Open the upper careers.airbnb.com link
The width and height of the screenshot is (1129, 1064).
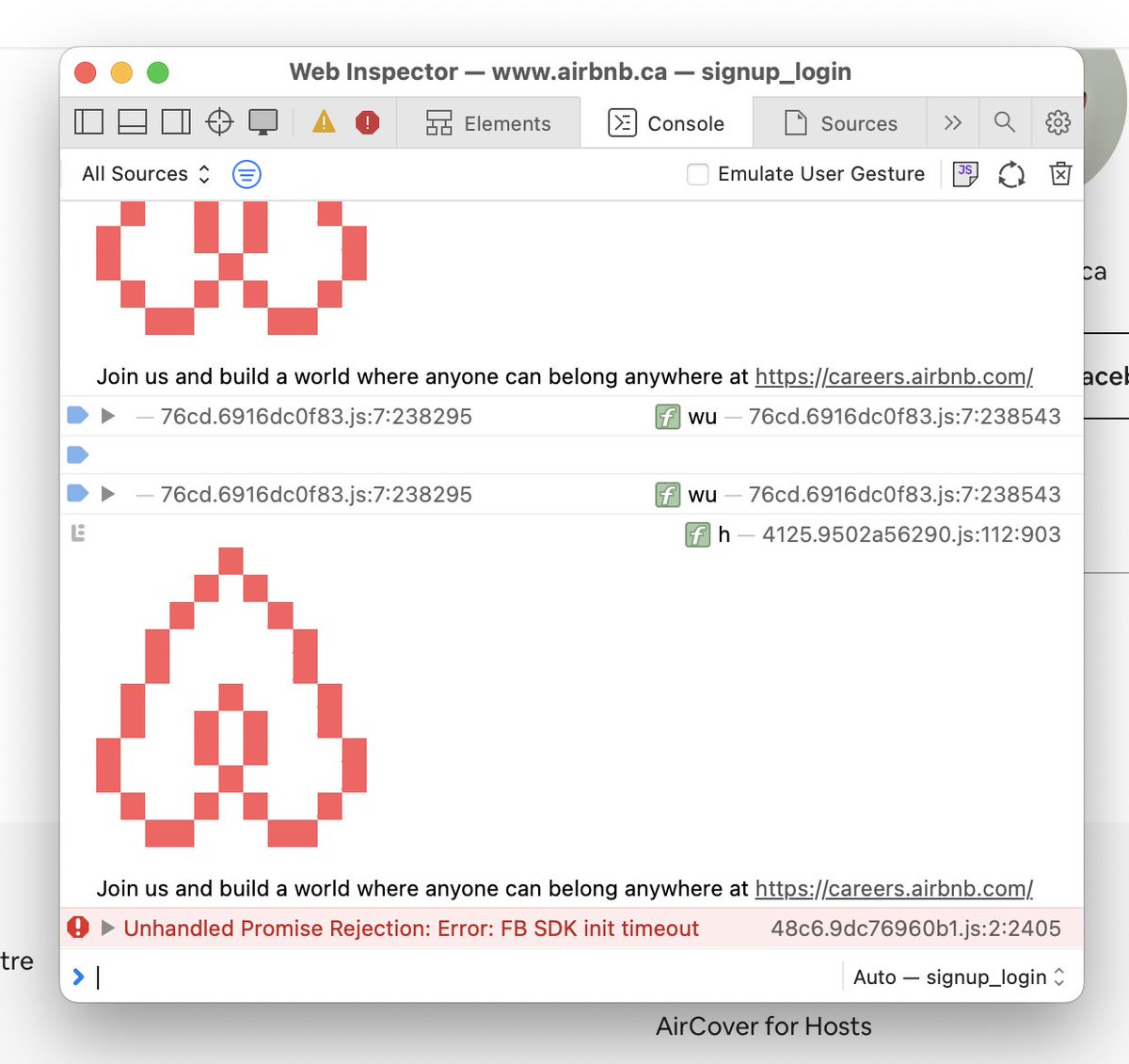coord(894,376)
